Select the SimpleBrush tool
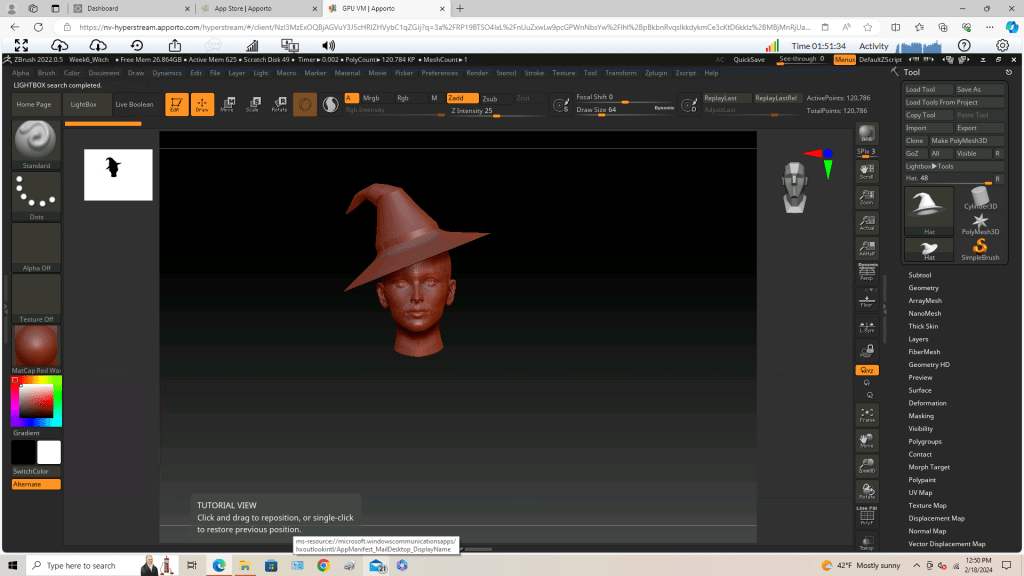Viewport: 1024px width, 576px height. point(978,248)
